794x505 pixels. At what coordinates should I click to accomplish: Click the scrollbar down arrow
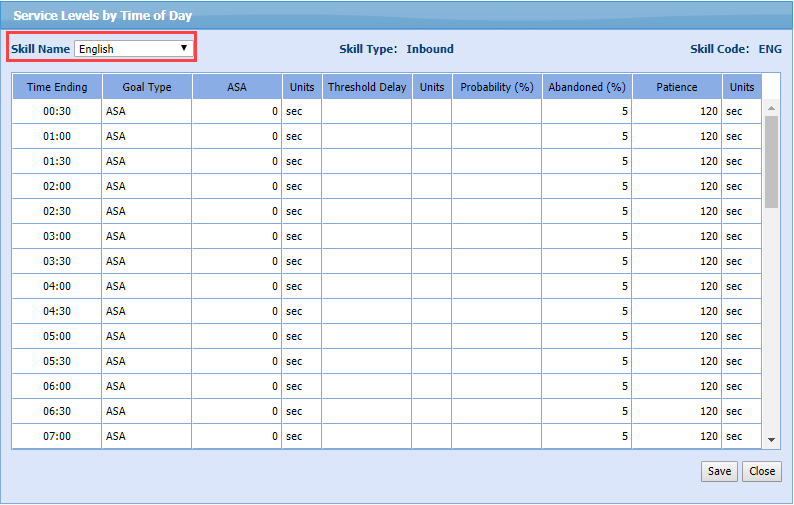pos(771,439)
